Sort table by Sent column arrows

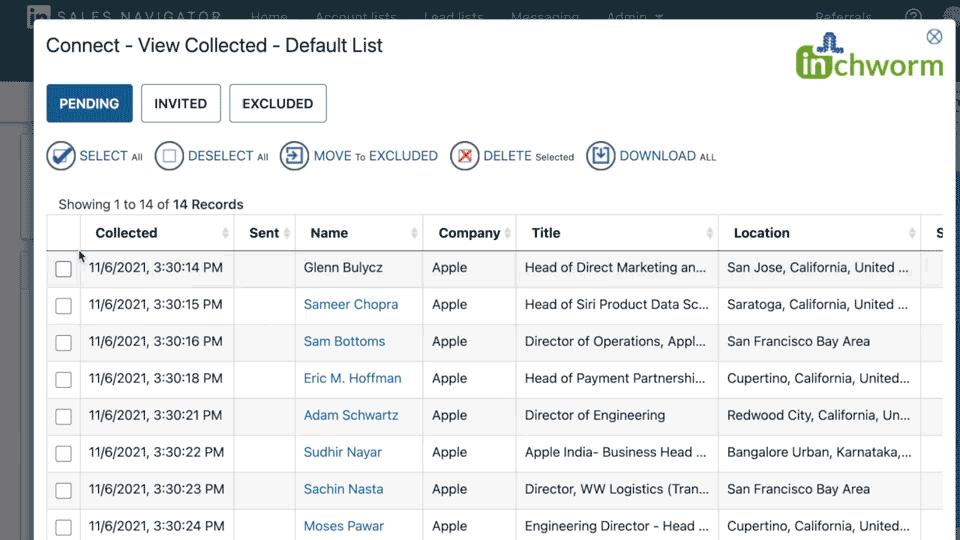click(287, 233)
